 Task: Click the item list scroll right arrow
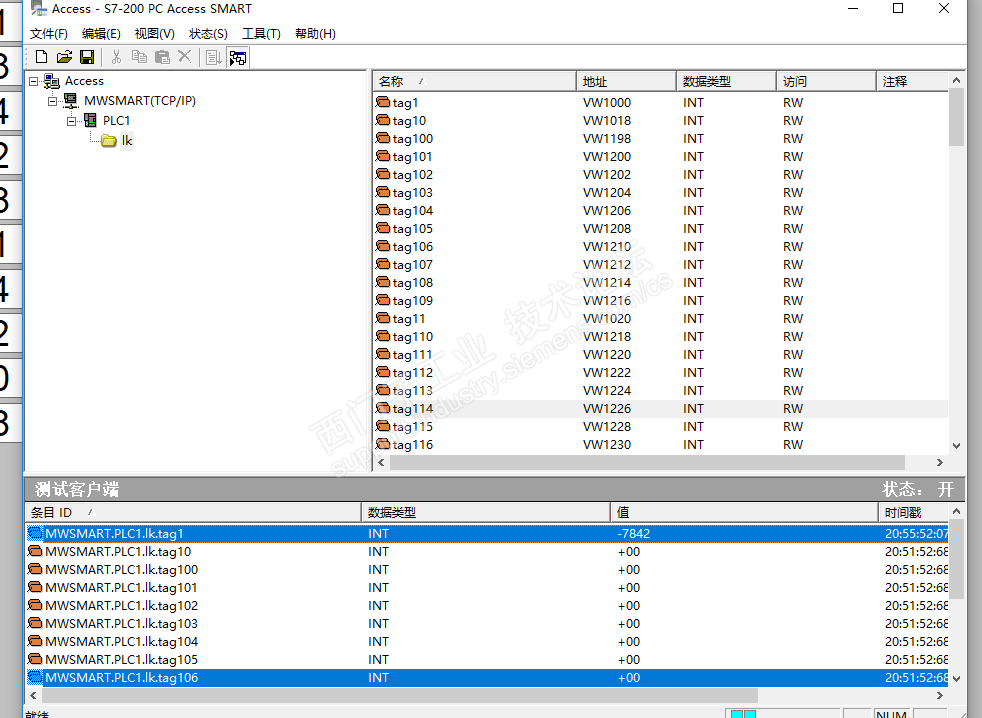[x=939, y=462]
